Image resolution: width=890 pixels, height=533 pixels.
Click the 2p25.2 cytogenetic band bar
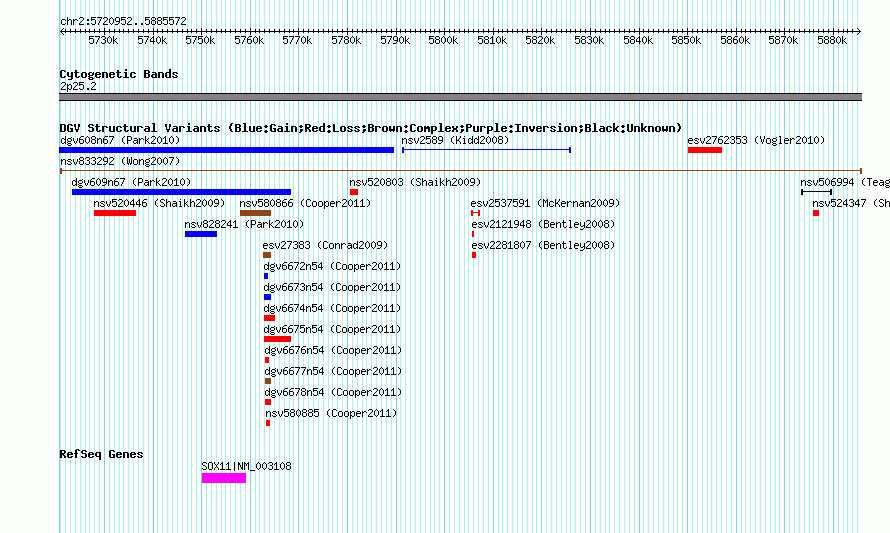point(461,97)
